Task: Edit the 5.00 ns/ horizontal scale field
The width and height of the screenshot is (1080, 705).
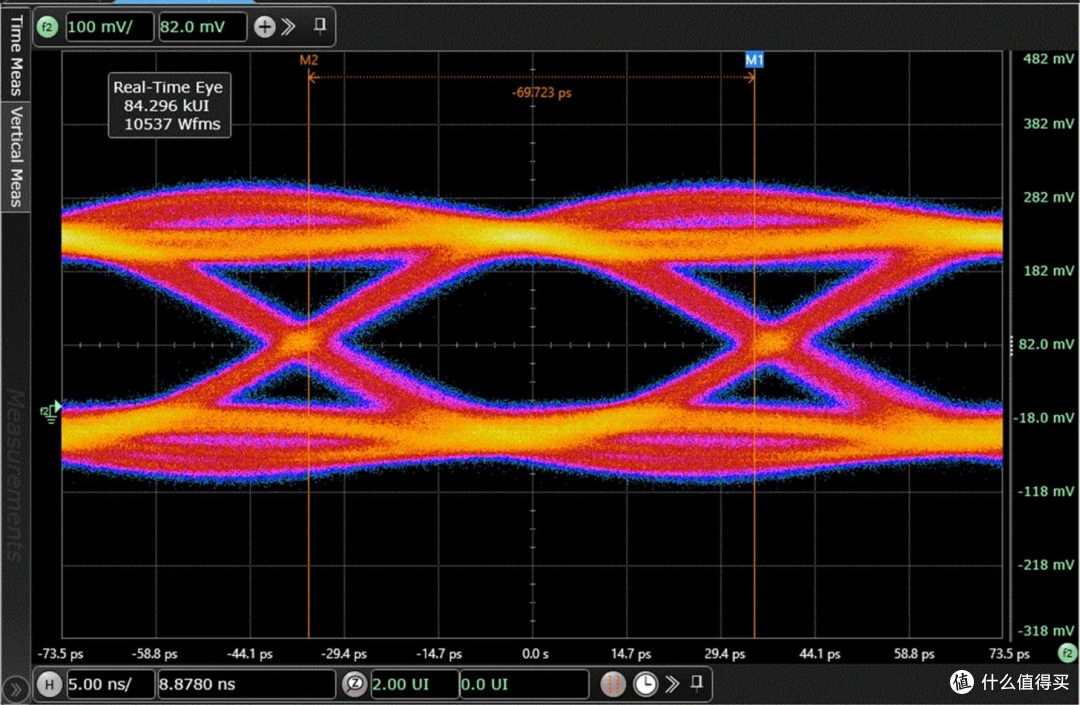Action: tap(110, 684)
